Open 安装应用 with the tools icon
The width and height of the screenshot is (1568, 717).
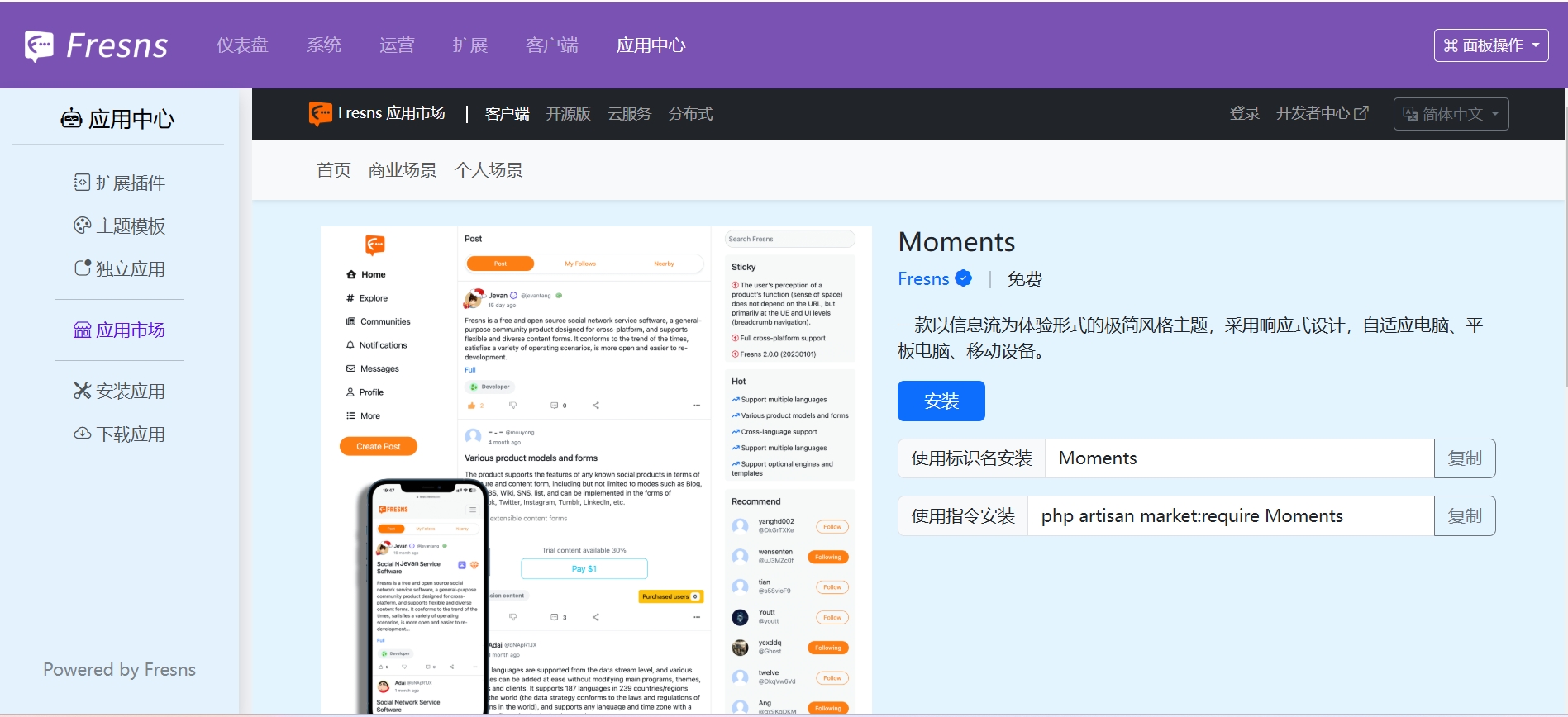pyautogui.click(x=120, y=391)
